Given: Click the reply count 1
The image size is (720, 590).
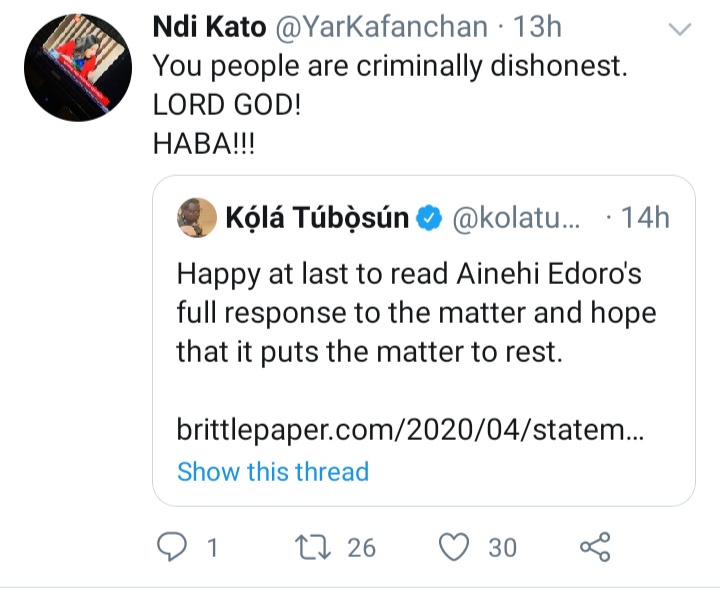Looking at the screenshot, I should 212,548.
